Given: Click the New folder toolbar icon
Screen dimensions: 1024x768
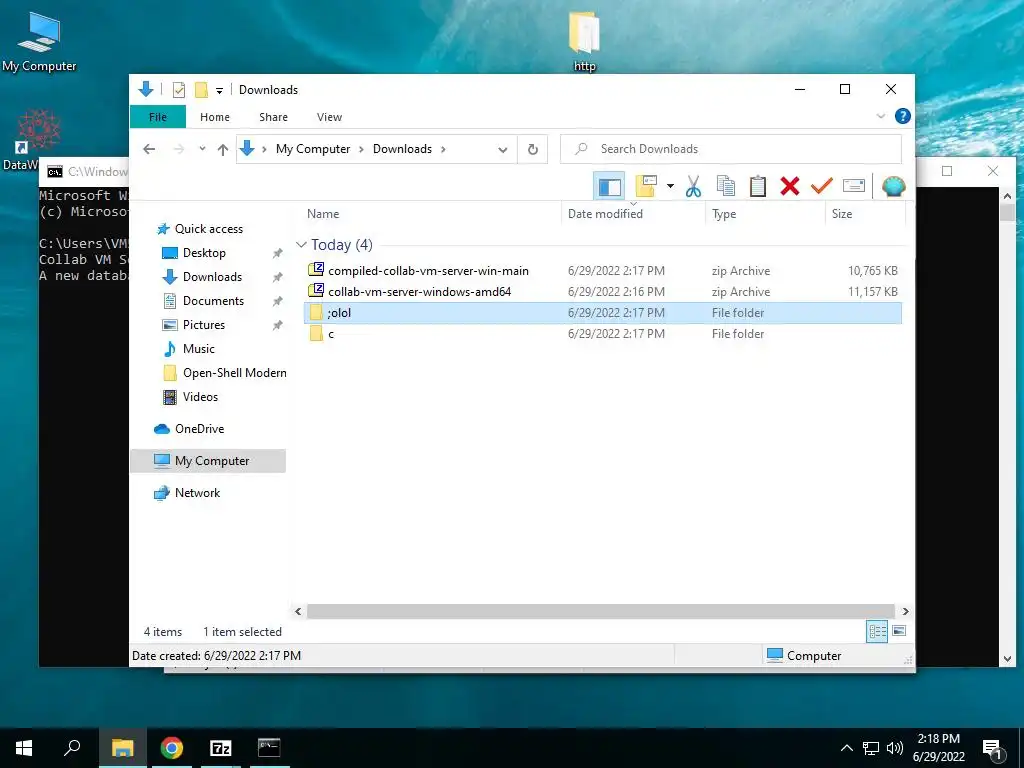Looking at the screenshot, I should click(646, 186).
